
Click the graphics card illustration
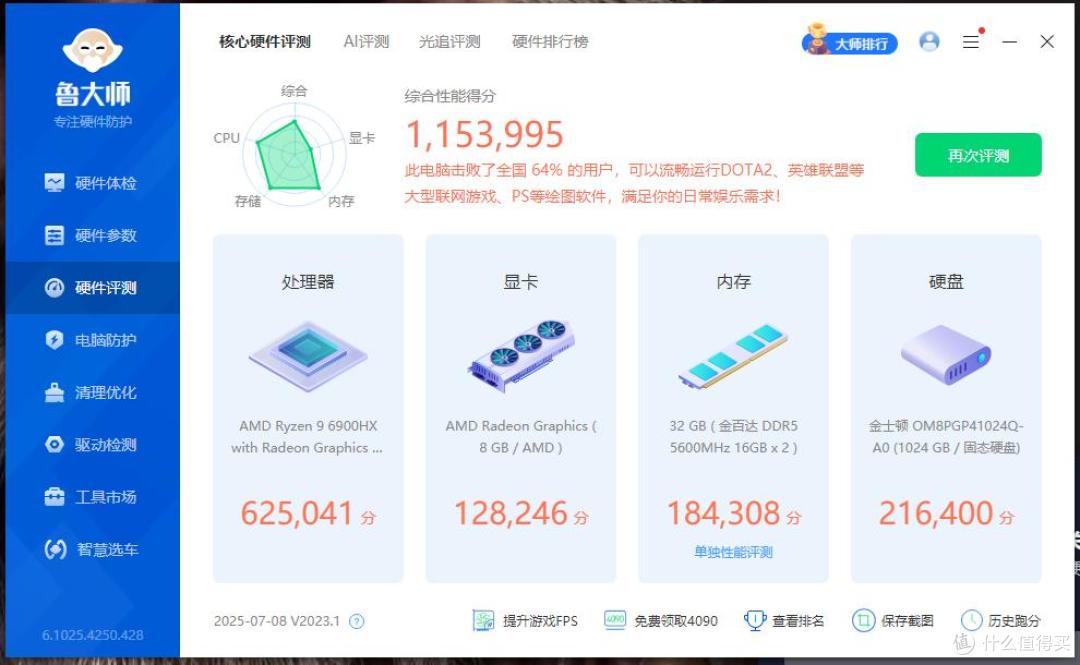pyautogui.click(x=521, y=354)
